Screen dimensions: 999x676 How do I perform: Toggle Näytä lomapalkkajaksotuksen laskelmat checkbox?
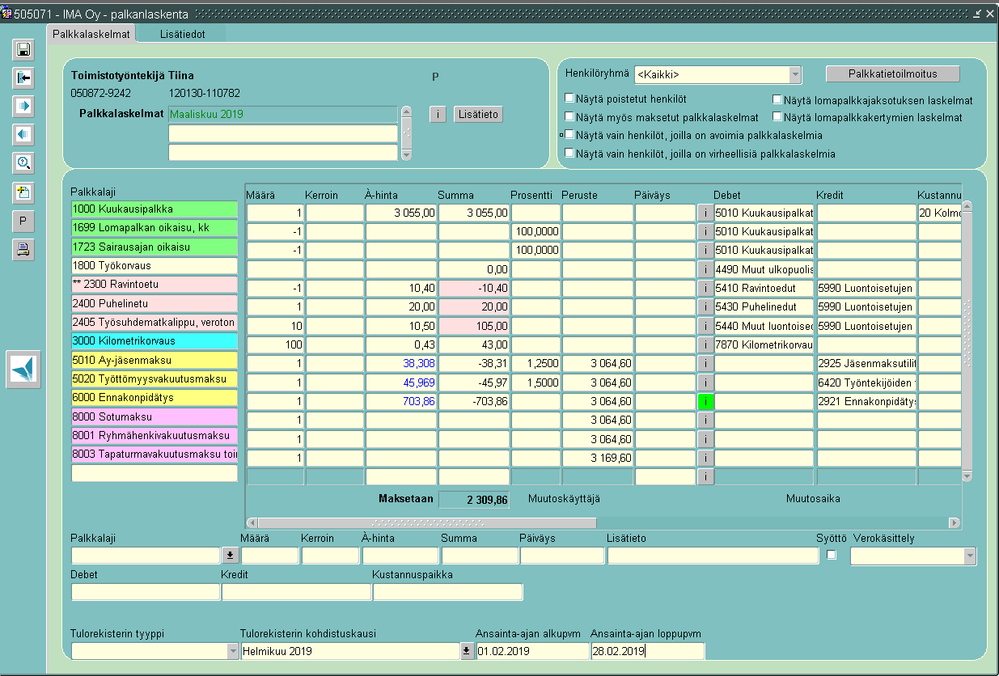(x=777, y=99)
